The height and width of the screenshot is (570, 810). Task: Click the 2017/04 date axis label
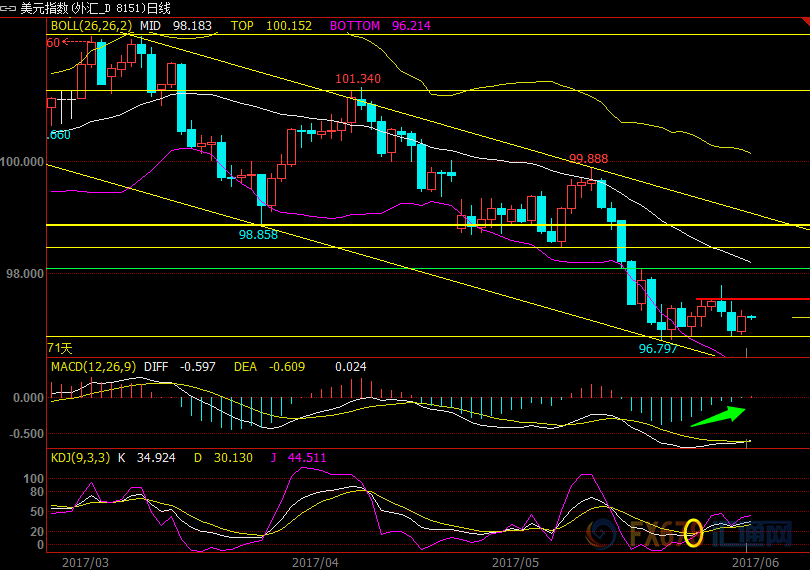pyautogui.click(x=315, y=563)
